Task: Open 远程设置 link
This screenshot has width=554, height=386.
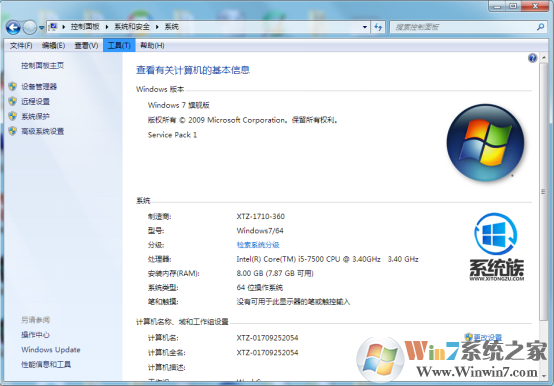Action: 35,102
